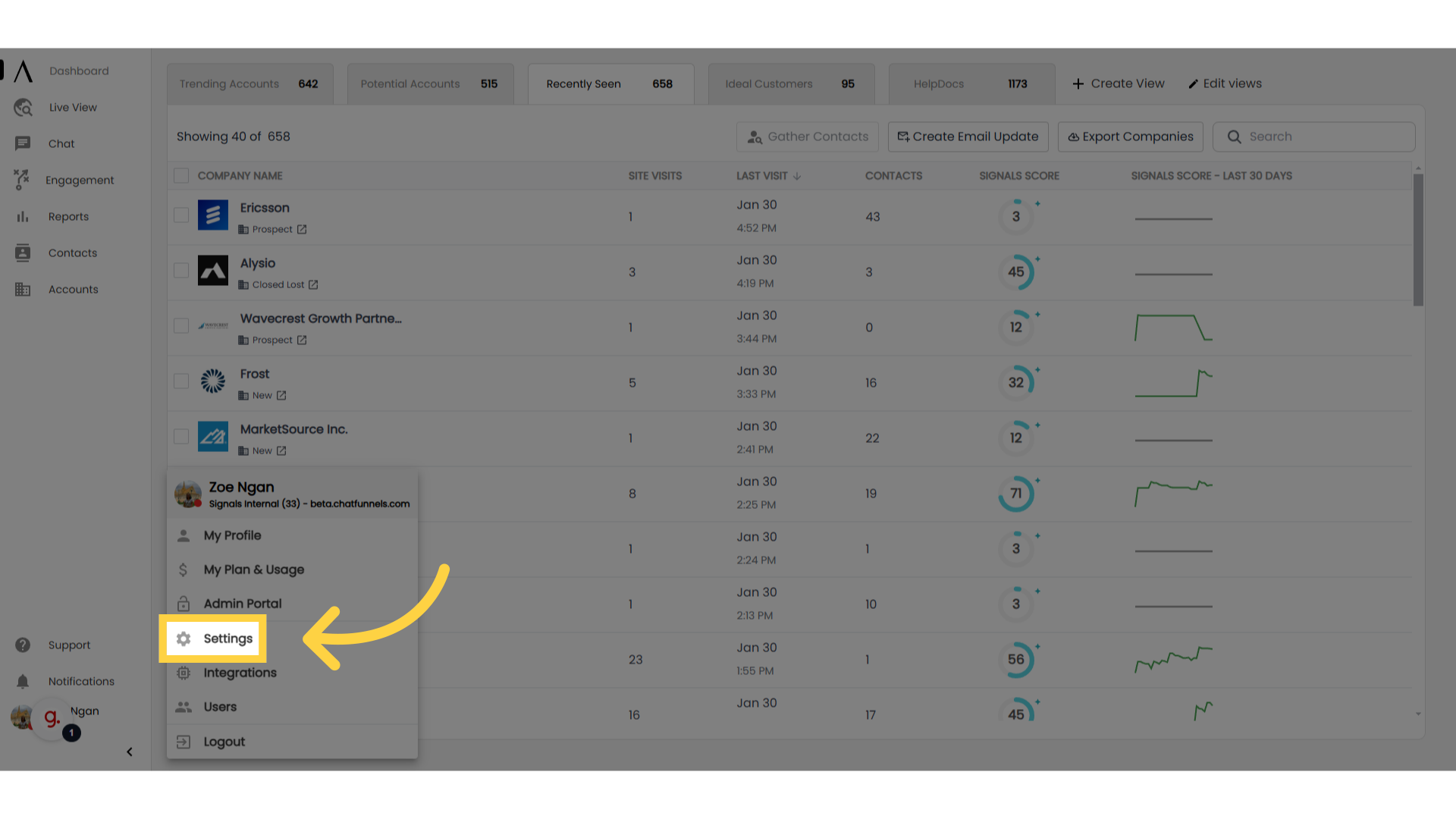Open the Engagement section
Image resolution: width=1456 pixels, height=819 pixels.
pos(80,180)
